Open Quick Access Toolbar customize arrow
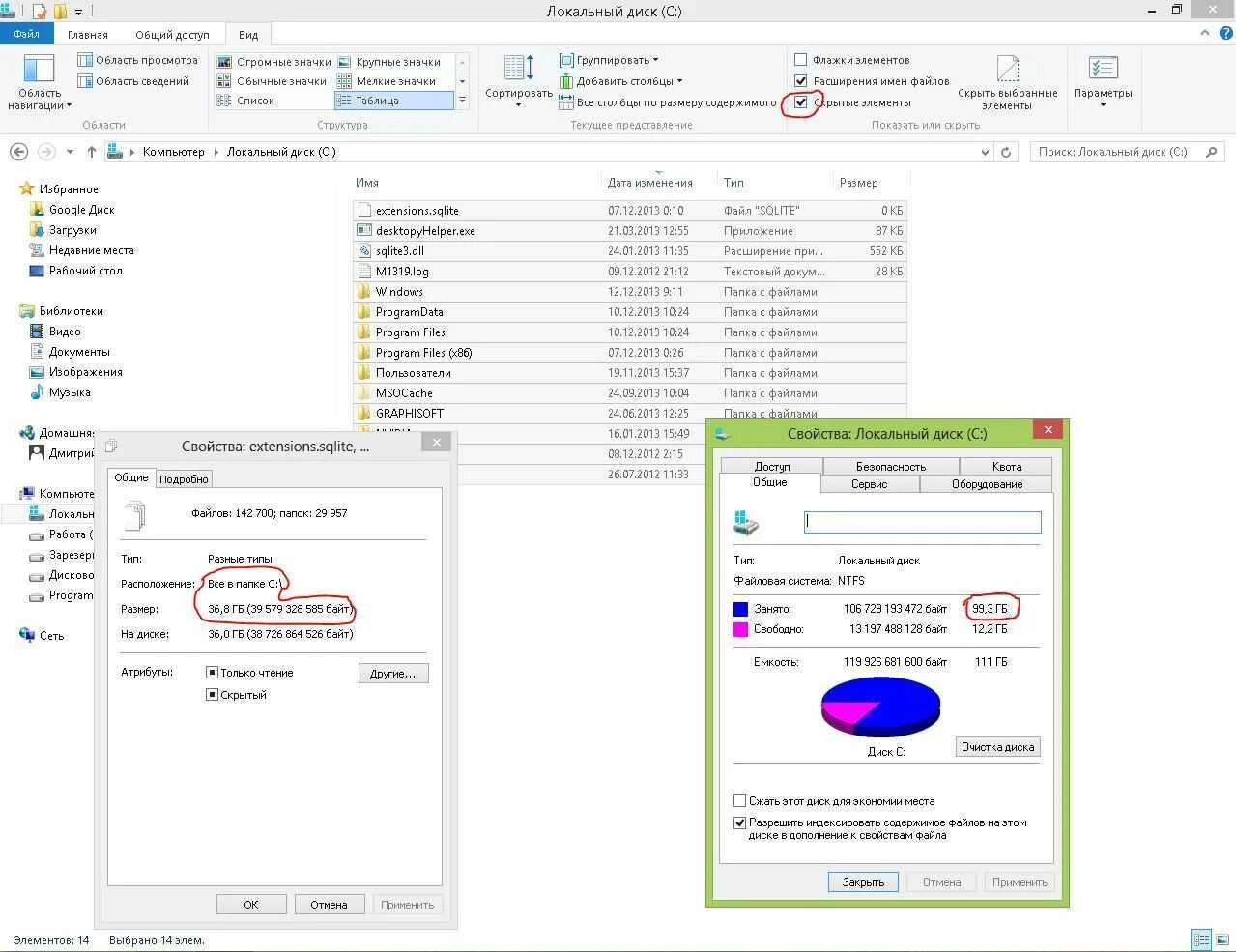The image size is (1236, 952). click(x=78, y=12)
